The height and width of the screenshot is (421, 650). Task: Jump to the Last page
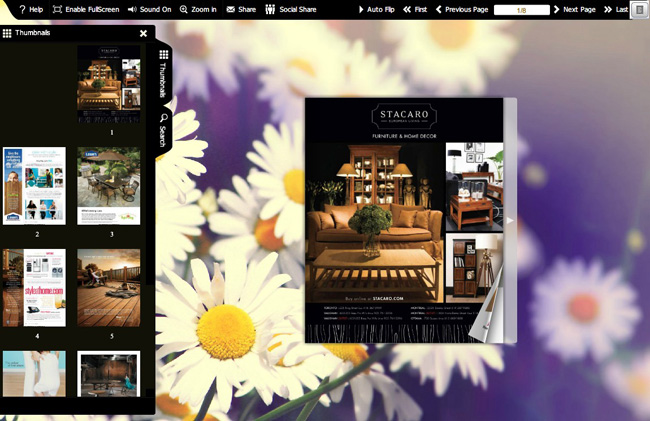[x=616, y=9]
